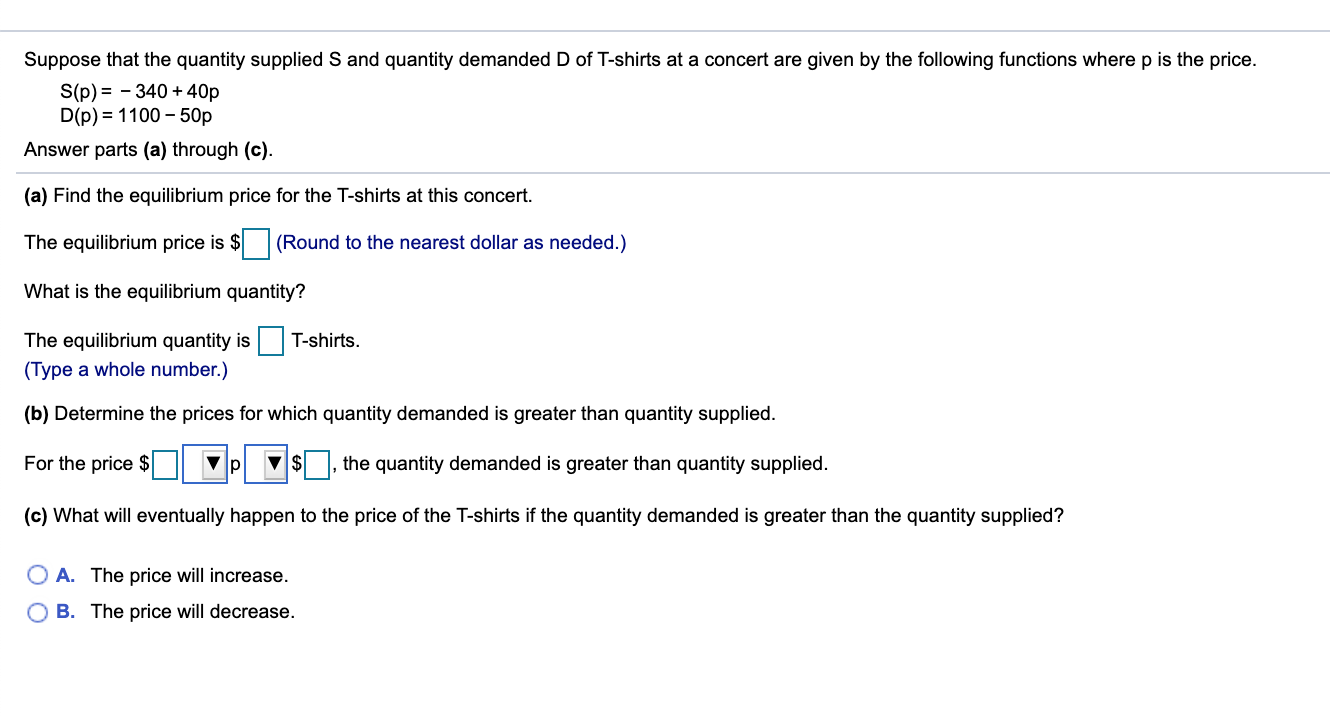Click the Type a whole number hint text
This screenshot has width=1330, height=718.
pos(124,369)
